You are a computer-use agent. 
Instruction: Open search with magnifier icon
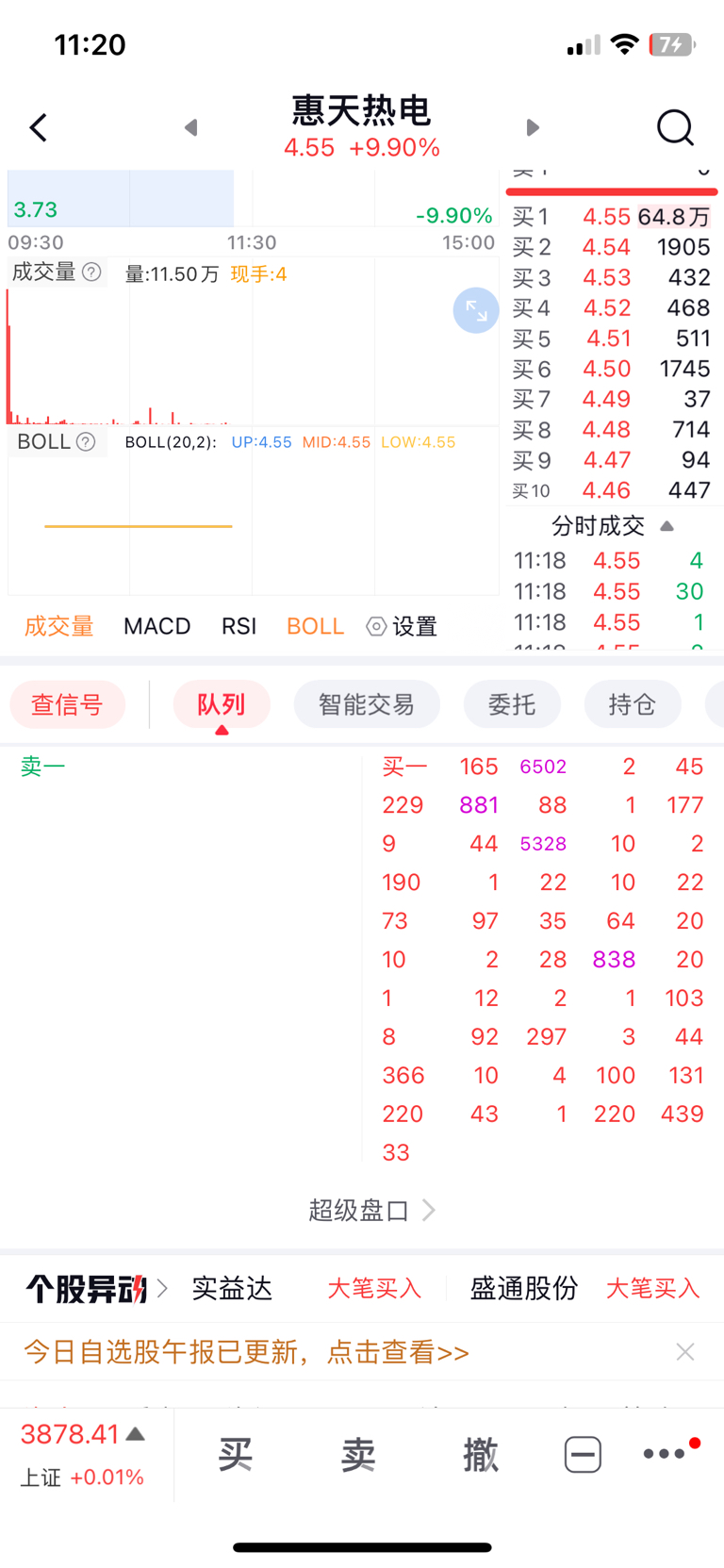(x=675, y=127)
